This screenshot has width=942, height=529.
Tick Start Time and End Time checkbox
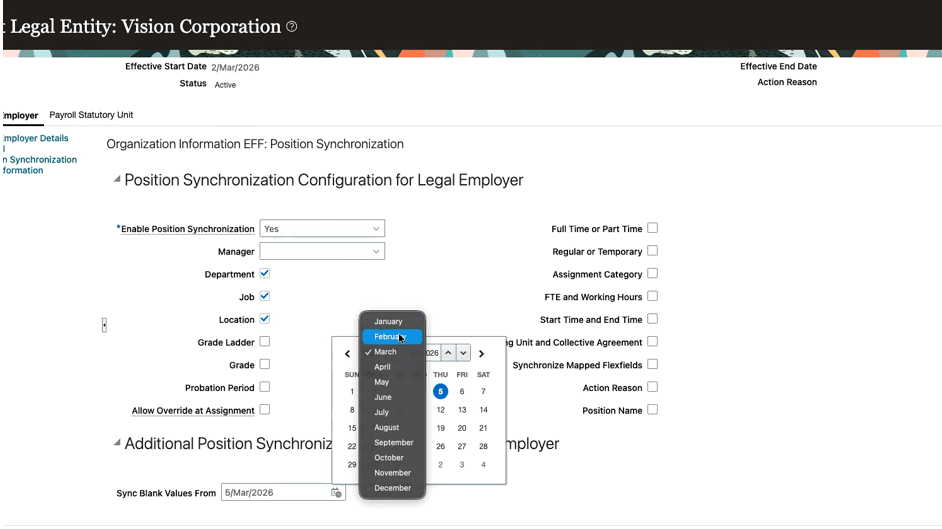(652, 319)
